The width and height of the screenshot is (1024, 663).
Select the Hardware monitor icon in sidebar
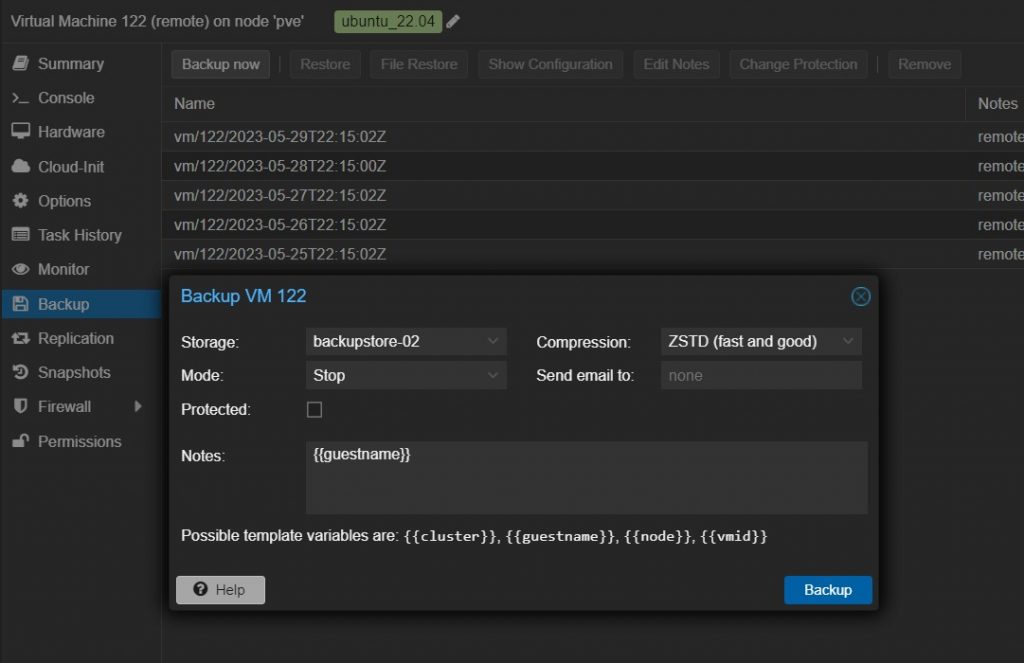click(x=20, y=132)
